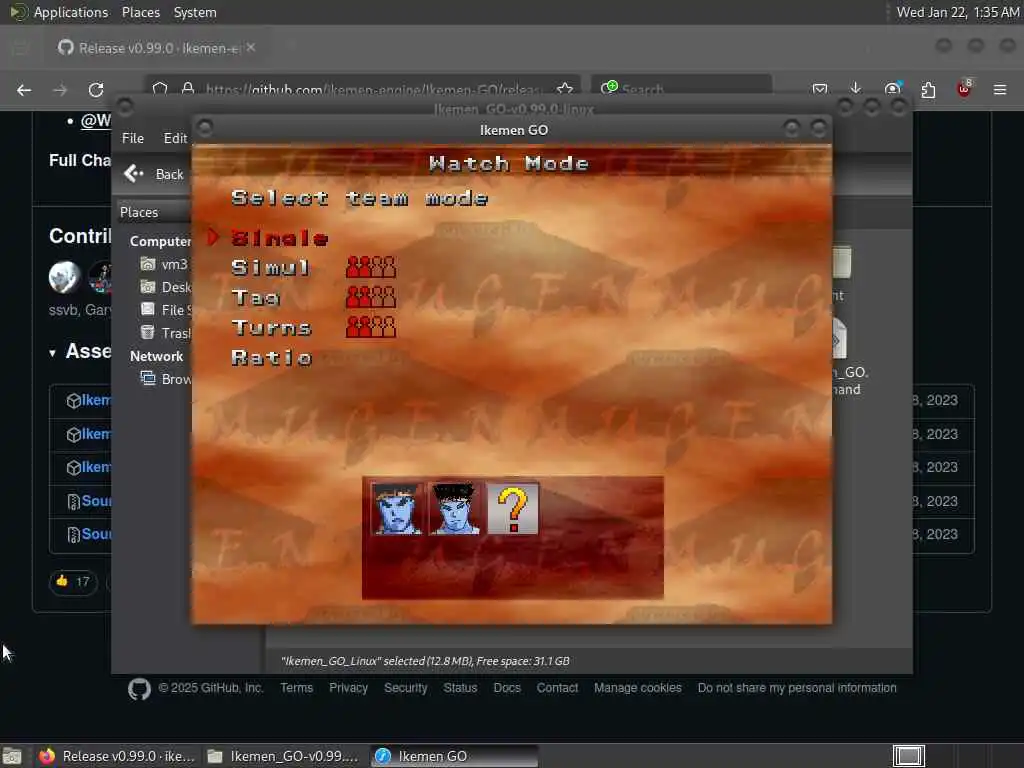The height and width of the screenshot is (768, 1024).
Task: Open Terms link in GitHub footer
Action: coord(296,688)
